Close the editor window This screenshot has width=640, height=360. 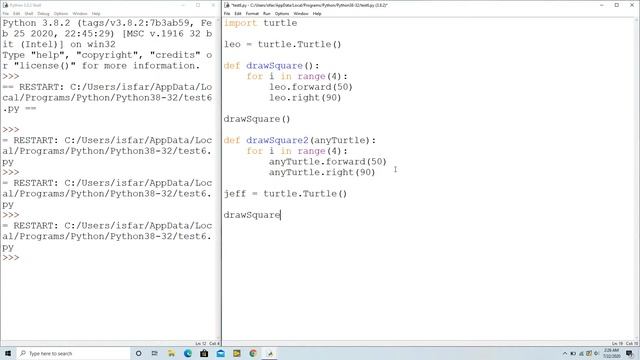pyautogui.click(x=632, y=5)
